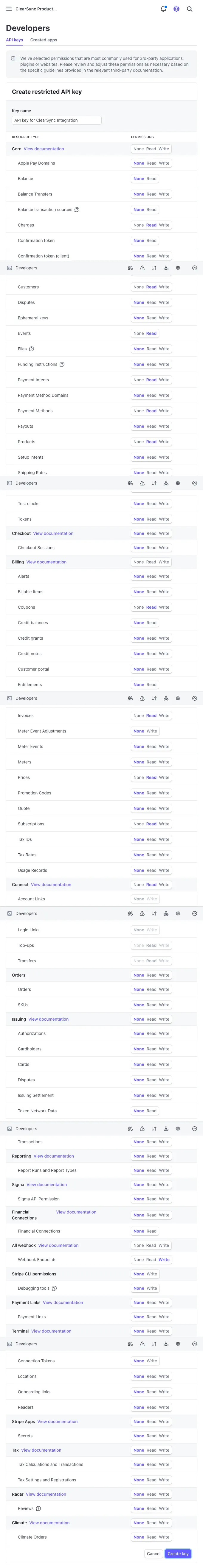
Task: Click the help icon next to Reviews
Action: pos(38,1508)
